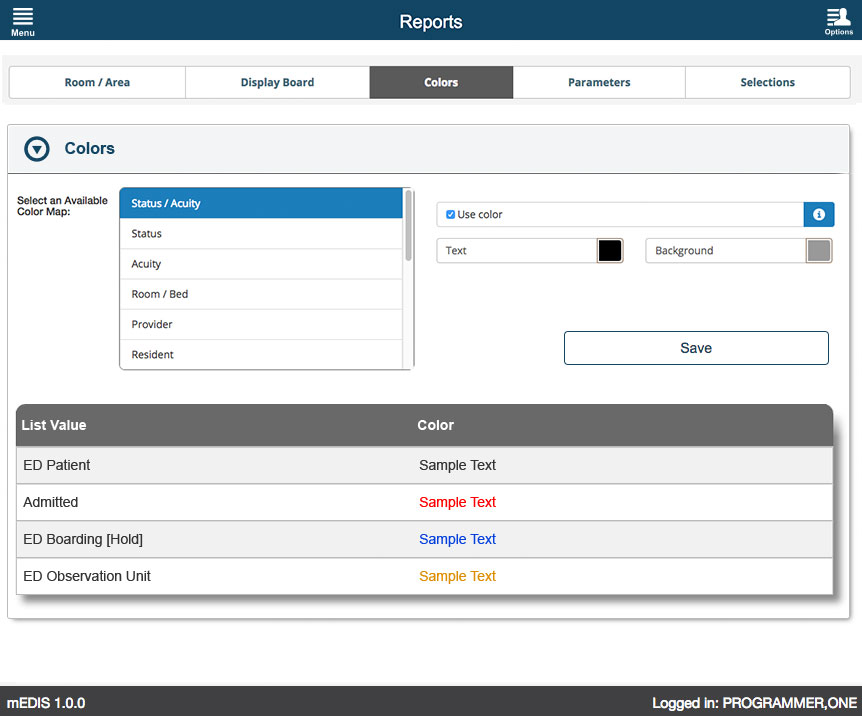Image resolution: width=862 pixels, height=716 pixels.
Task: Open the hamburger Menu icon
Action: click(x=23, y=21)
